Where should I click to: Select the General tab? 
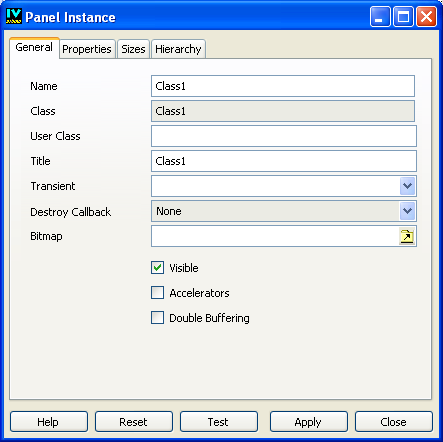coord(34,48)
